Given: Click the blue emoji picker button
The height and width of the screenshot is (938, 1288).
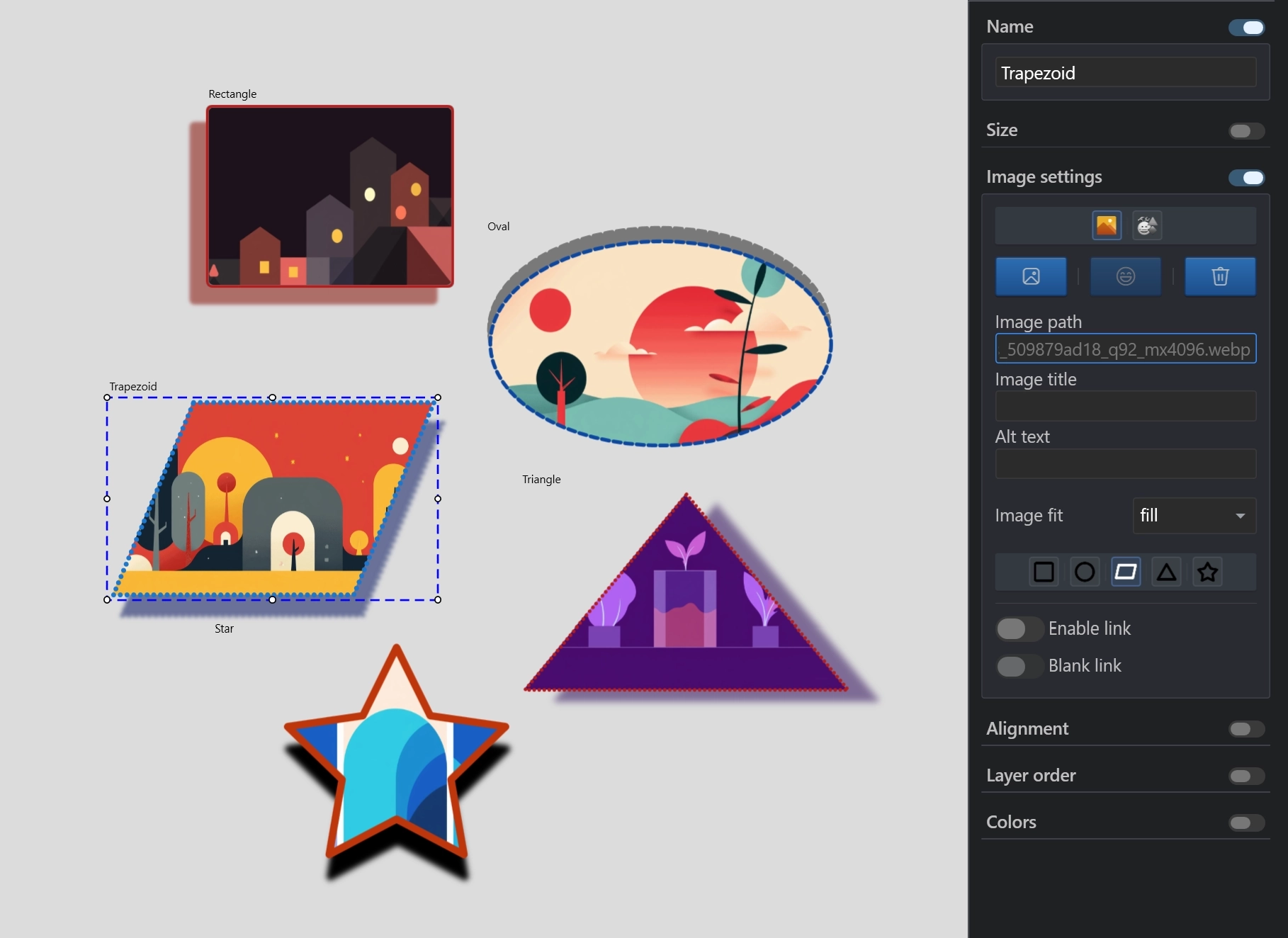Looking at the screenshot, I should pyautogui.click(x=1125, y=276).
